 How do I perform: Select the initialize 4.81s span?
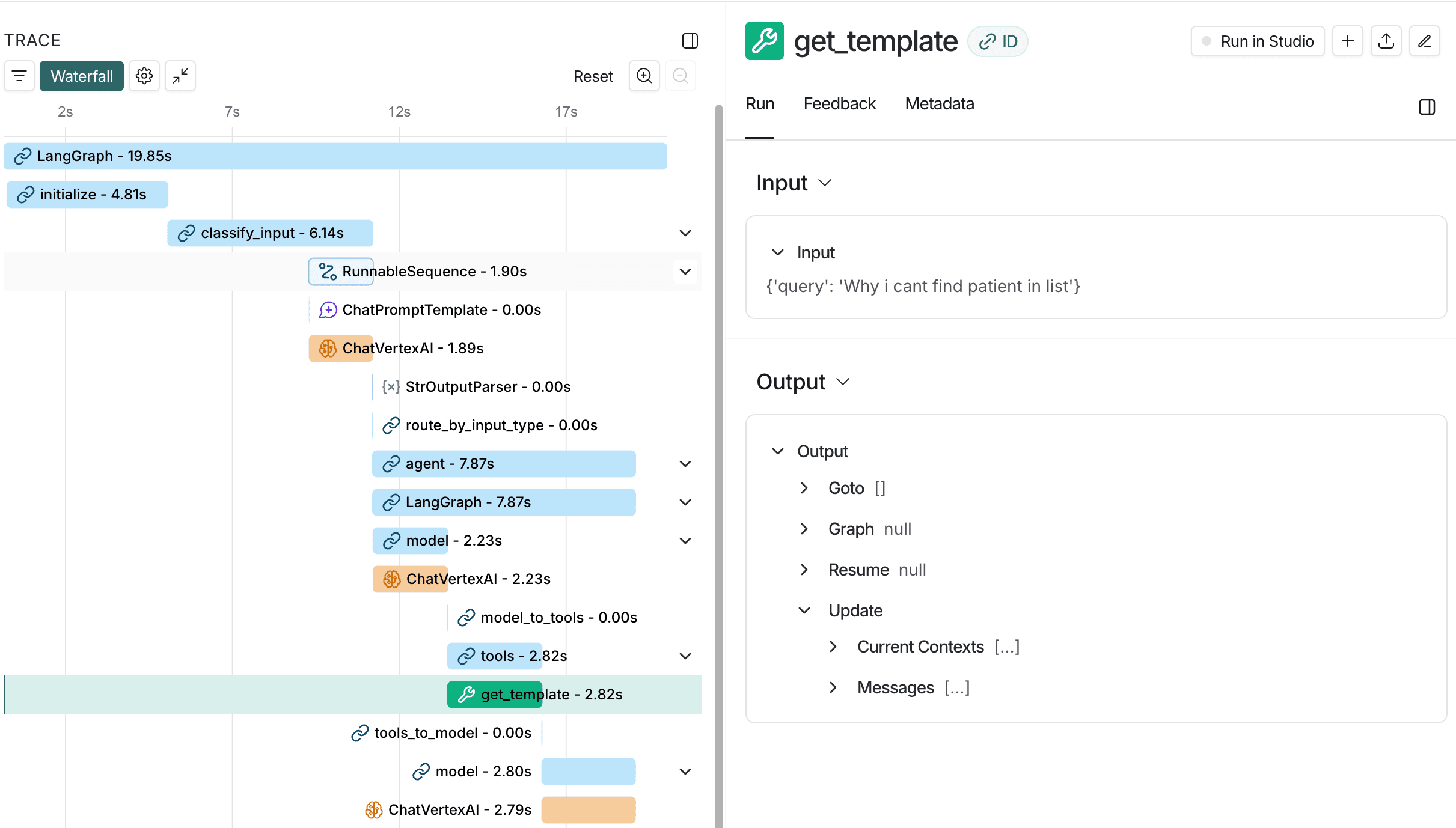pyautogui.click(x=87, y=195)
